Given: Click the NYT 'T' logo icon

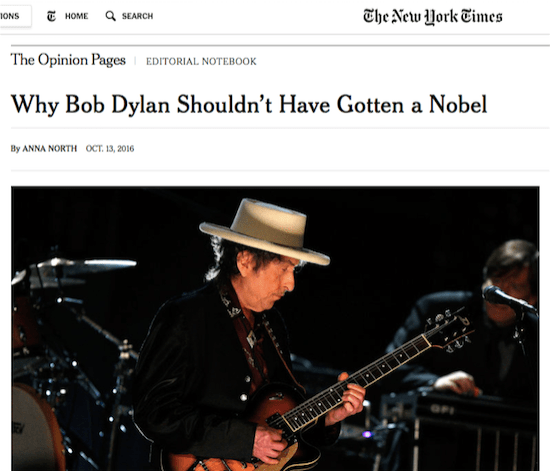Looking at the screenshot, I should 51,16.
